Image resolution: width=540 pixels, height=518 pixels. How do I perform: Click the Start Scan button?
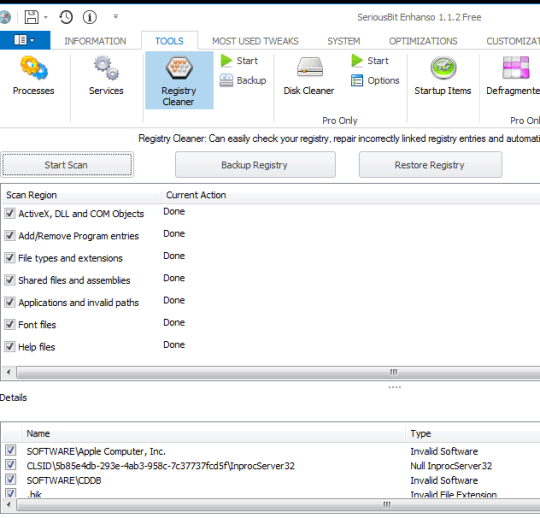coord(67,165)
